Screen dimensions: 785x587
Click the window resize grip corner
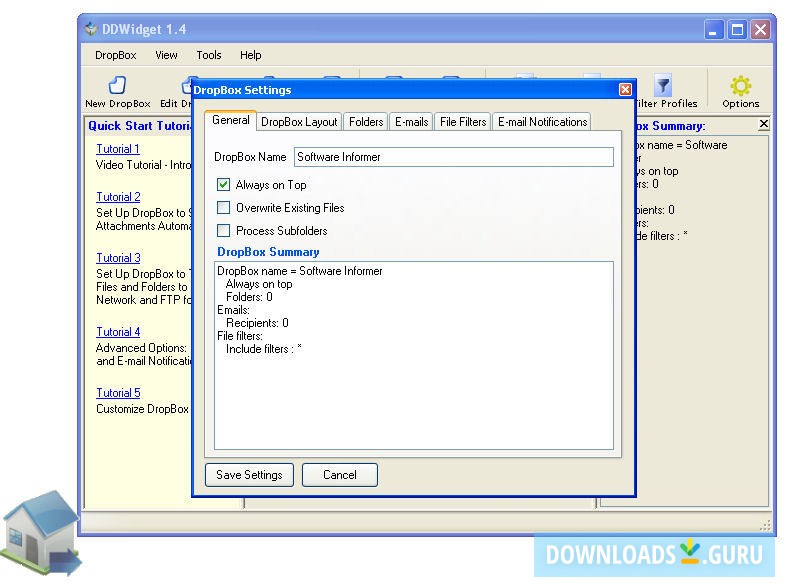click(765, 525)
